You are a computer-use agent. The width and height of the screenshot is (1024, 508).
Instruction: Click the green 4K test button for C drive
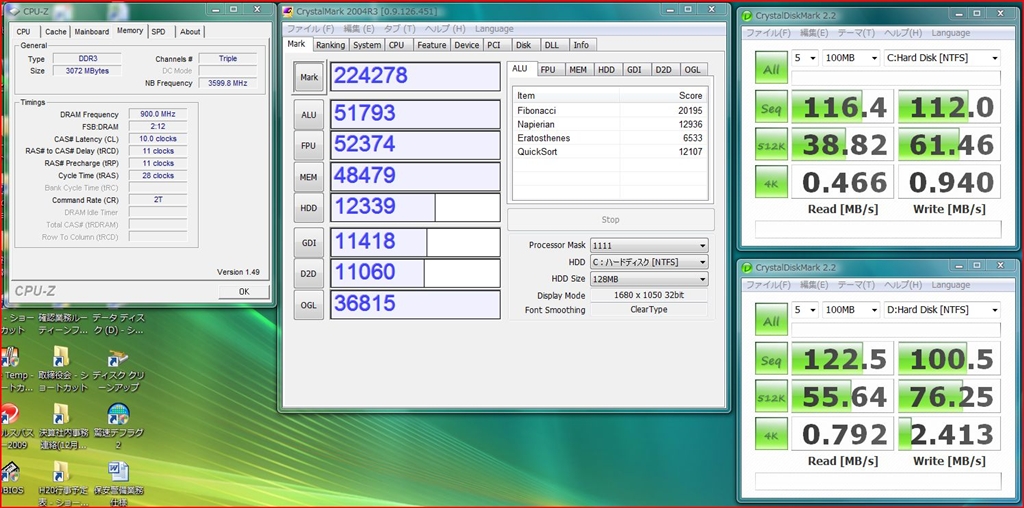coord(770,182)
